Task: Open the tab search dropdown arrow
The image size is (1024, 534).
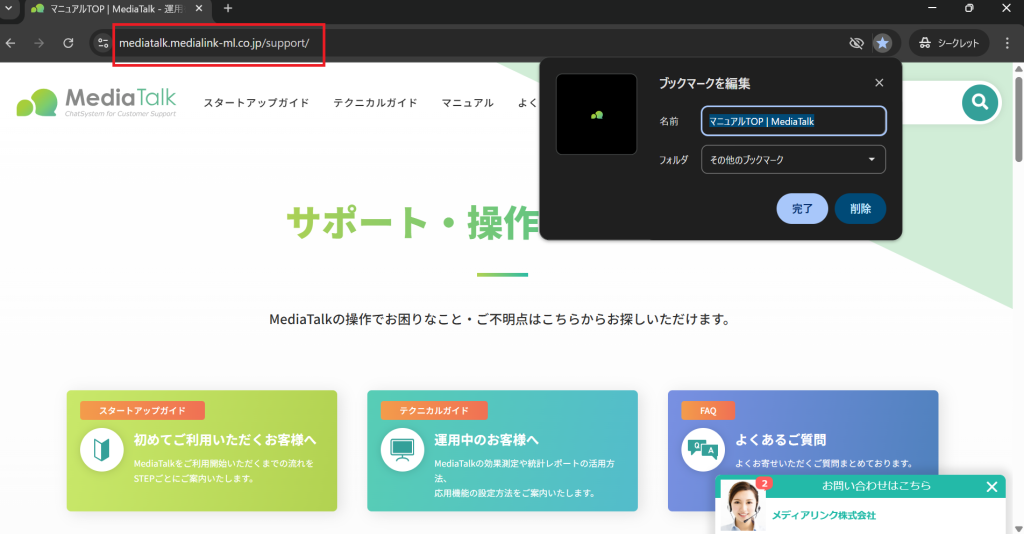Action: [x=9, y=8]
